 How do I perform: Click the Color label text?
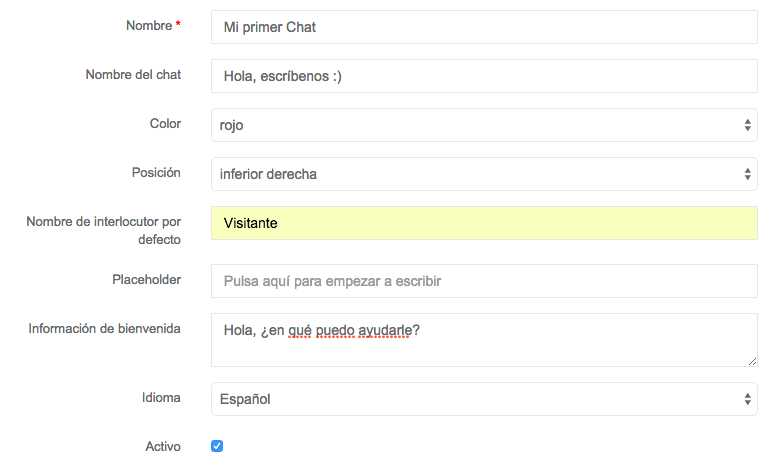(165, 123)
